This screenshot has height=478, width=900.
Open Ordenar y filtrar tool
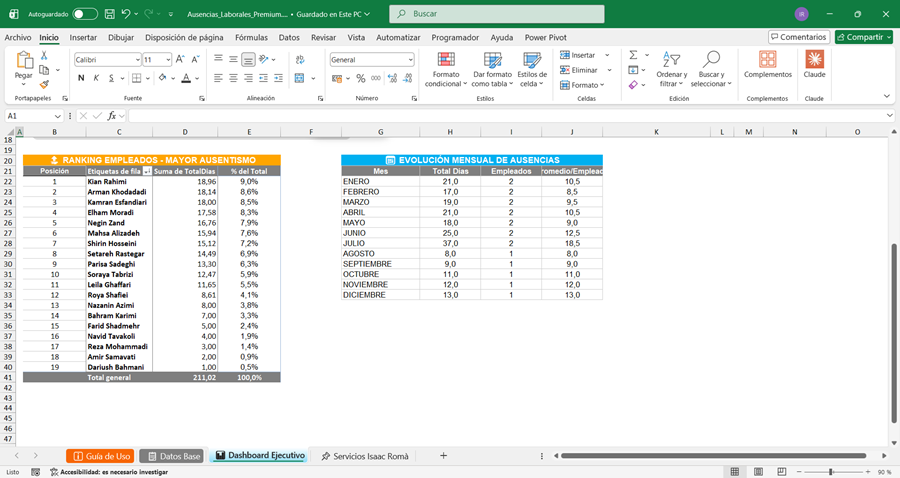pyautogui.click(x=671, y=69)
